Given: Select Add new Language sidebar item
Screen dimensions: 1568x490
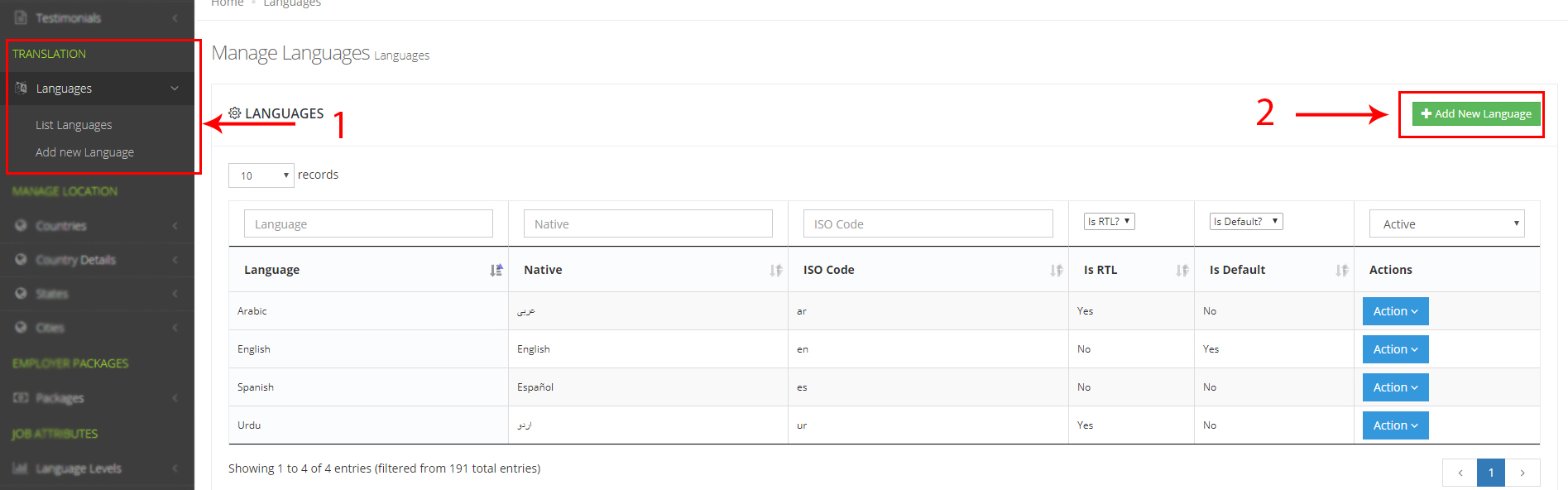Looking at the screenshot, I should click(x=84, y=152).
